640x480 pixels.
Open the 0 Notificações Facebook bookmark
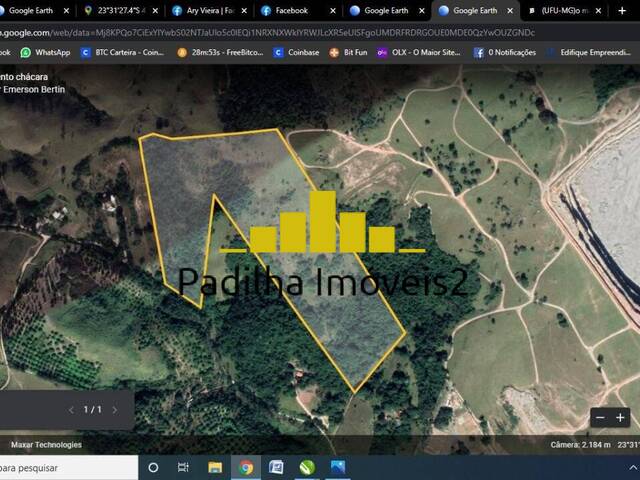(x=505, y=52)
